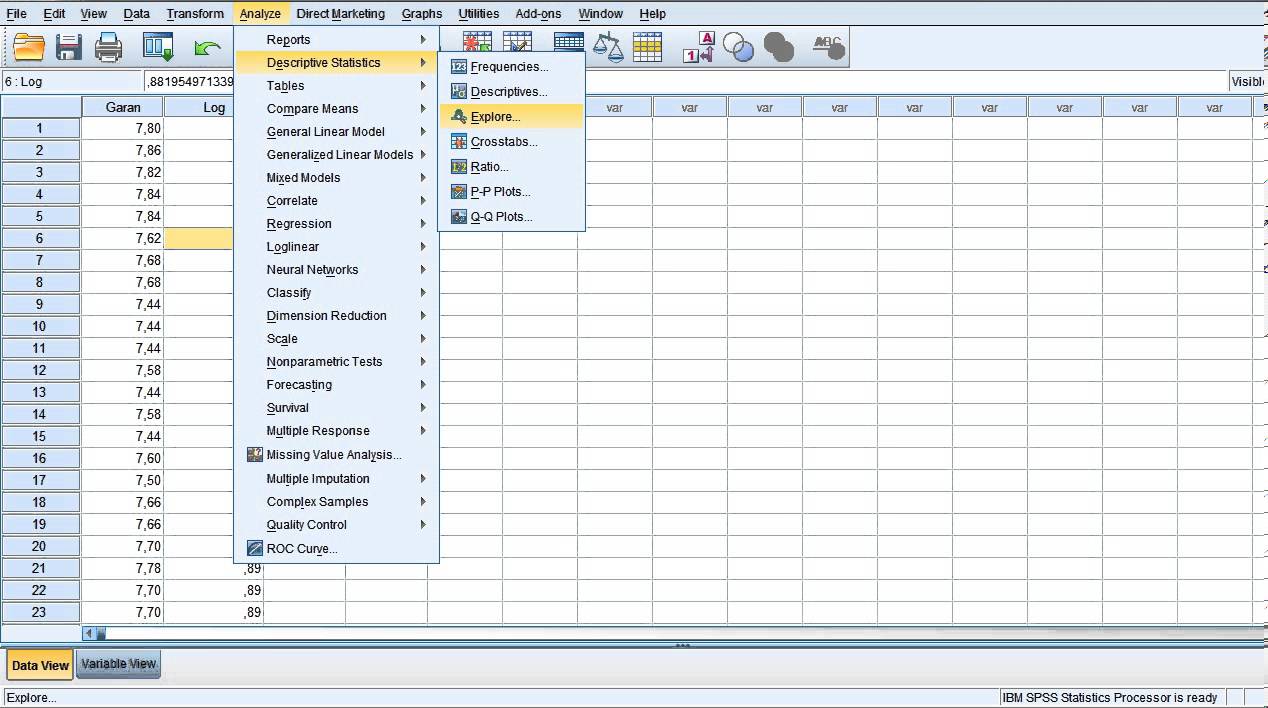Open the File menu
Viewport: 1268px width, 708px height.
pos(16,14)
